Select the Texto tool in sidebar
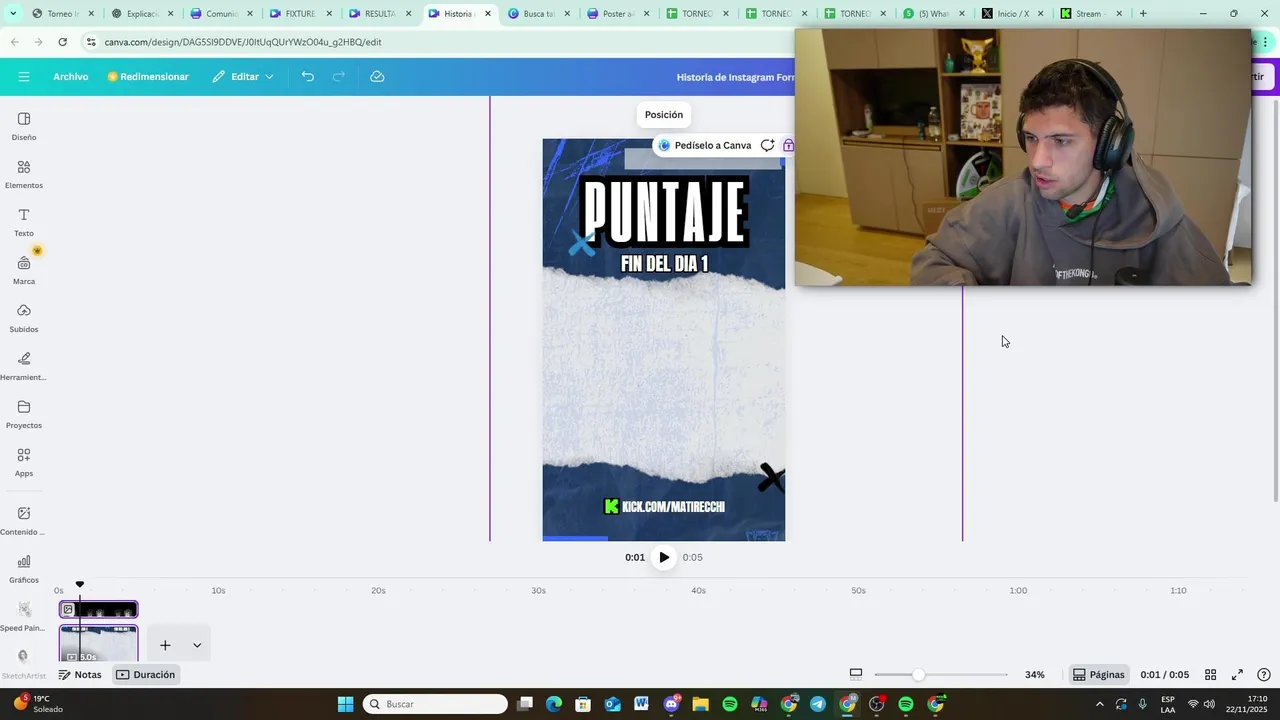Screen dimensions: 1280x720 (24, 222)
